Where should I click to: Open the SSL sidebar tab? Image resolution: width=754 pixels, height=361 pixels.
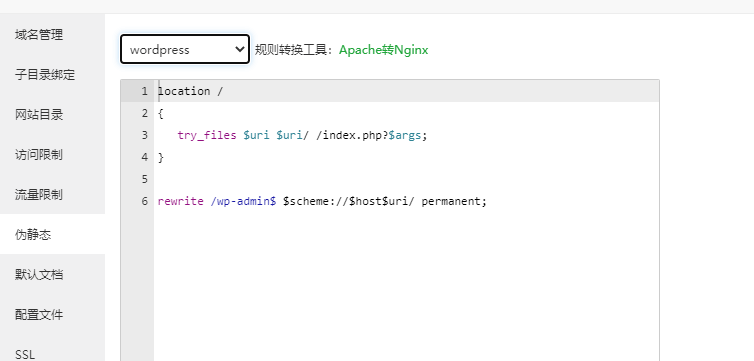click(x=25, y=355)
